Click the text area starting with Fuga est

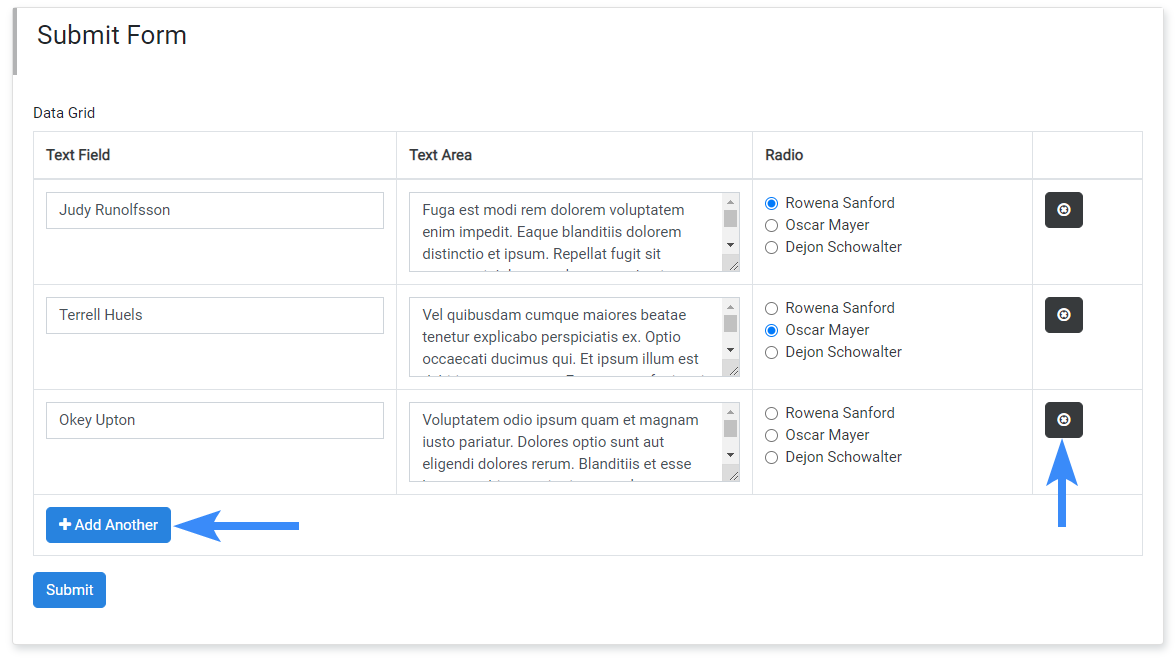[x=565, y=232]
